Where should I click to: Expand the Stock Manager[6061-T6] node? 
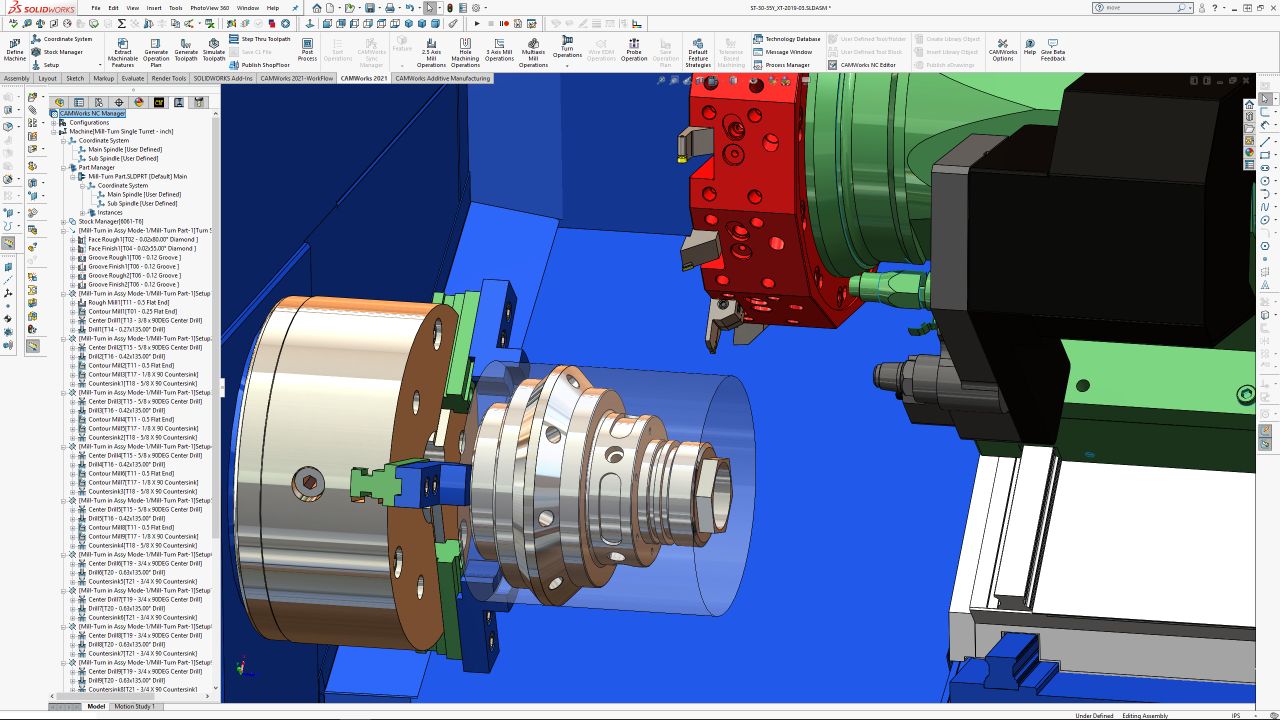coord(63,222)
